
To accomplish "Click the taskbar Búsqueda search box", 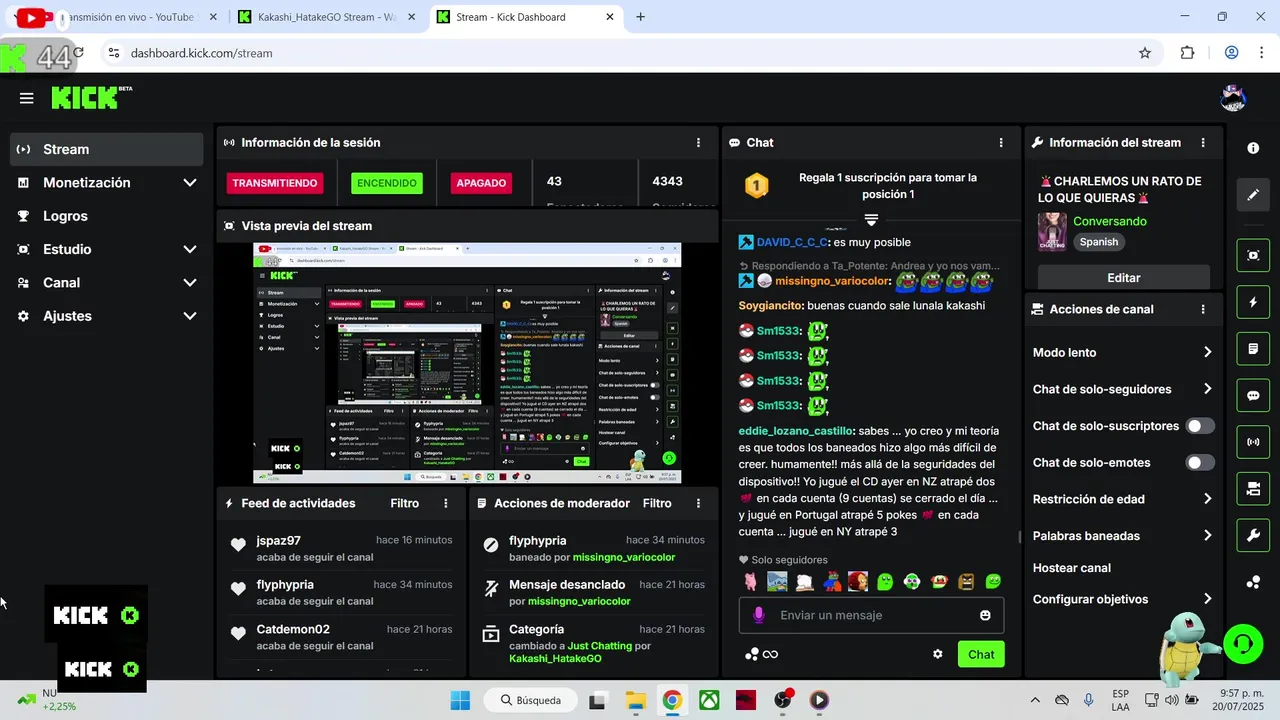I will (530, 700).
